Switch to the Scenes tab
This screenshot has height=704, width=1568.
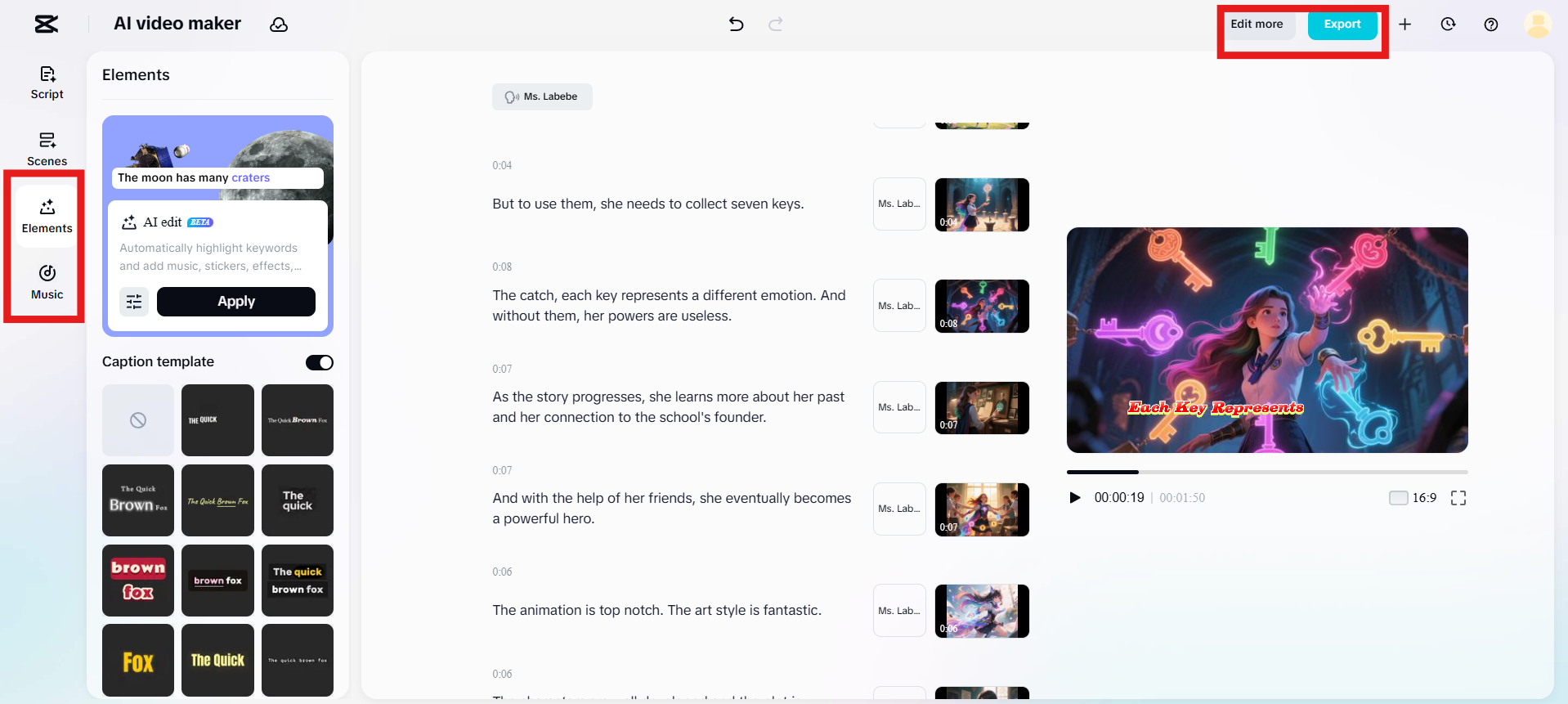[x=47, y=150]
